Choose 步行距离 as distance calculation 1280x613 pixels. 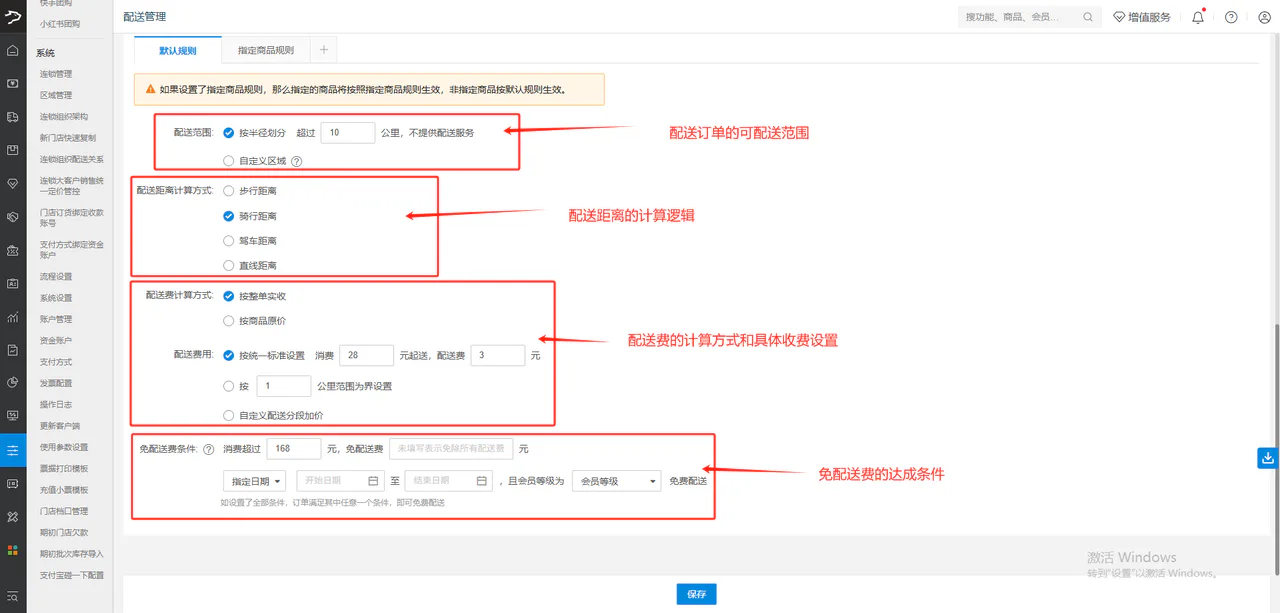coord(229,190)
